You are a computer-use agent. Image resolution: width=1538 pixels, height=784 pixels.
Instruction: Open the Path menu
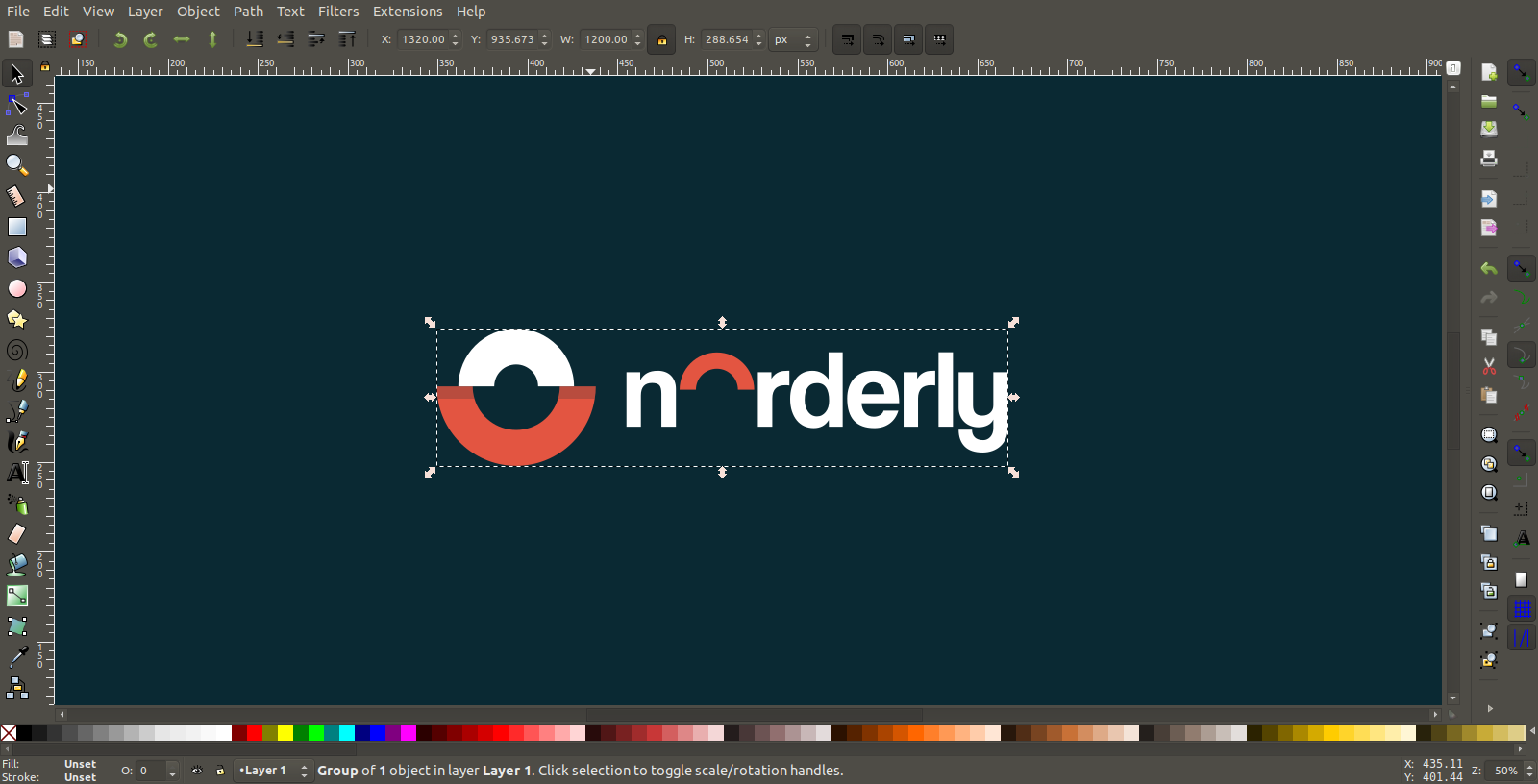pyautogui.click(x=248, y=12)
